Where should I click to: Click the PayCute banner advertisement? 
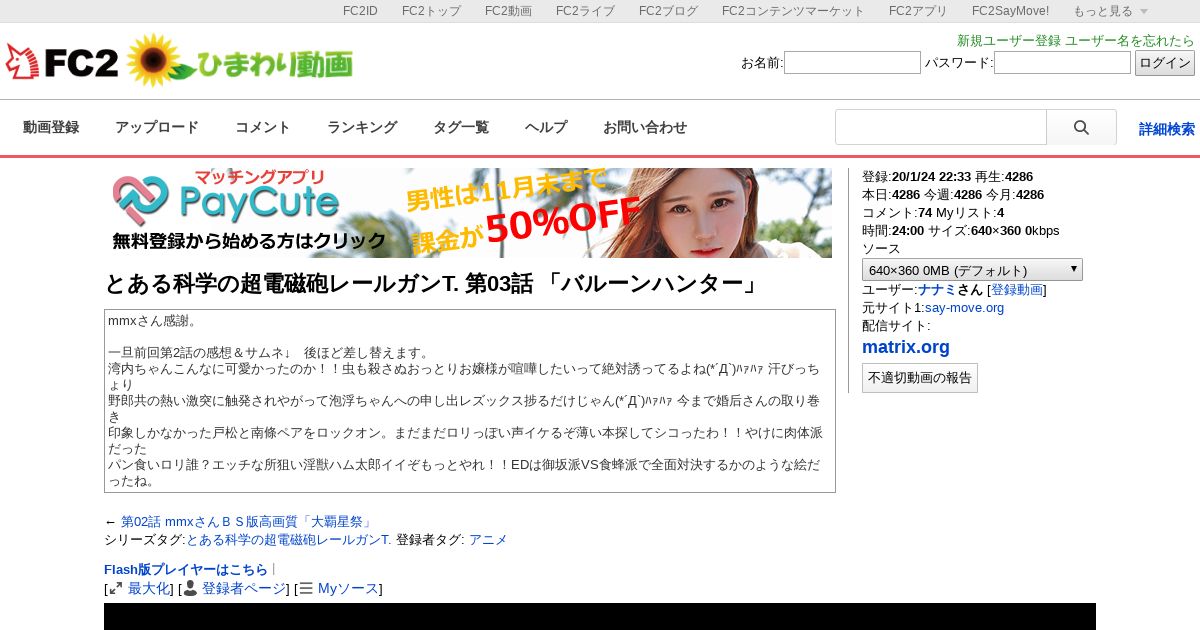click(x=468, y=213)
